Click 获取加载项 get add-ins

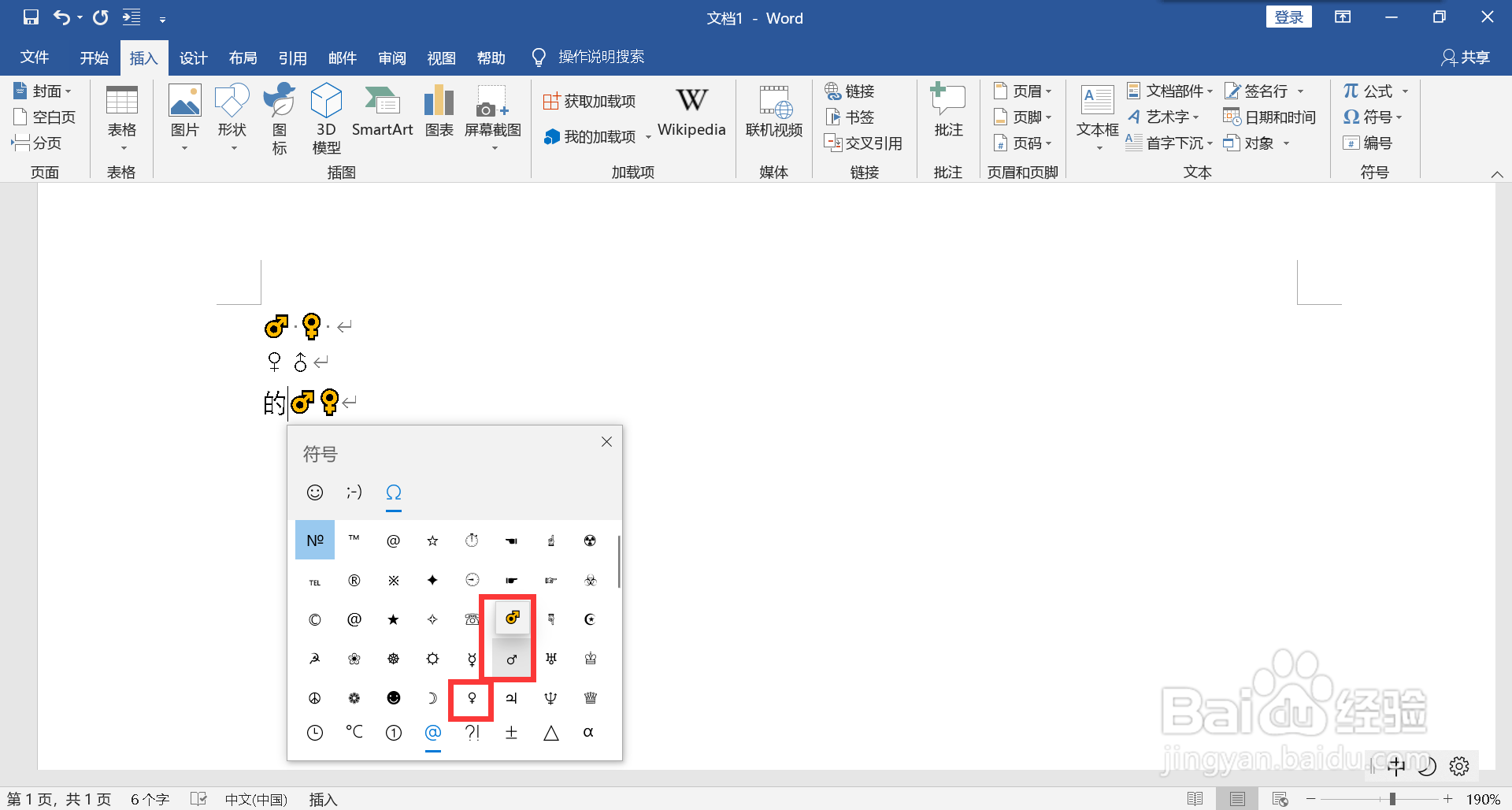pos(589,101)
